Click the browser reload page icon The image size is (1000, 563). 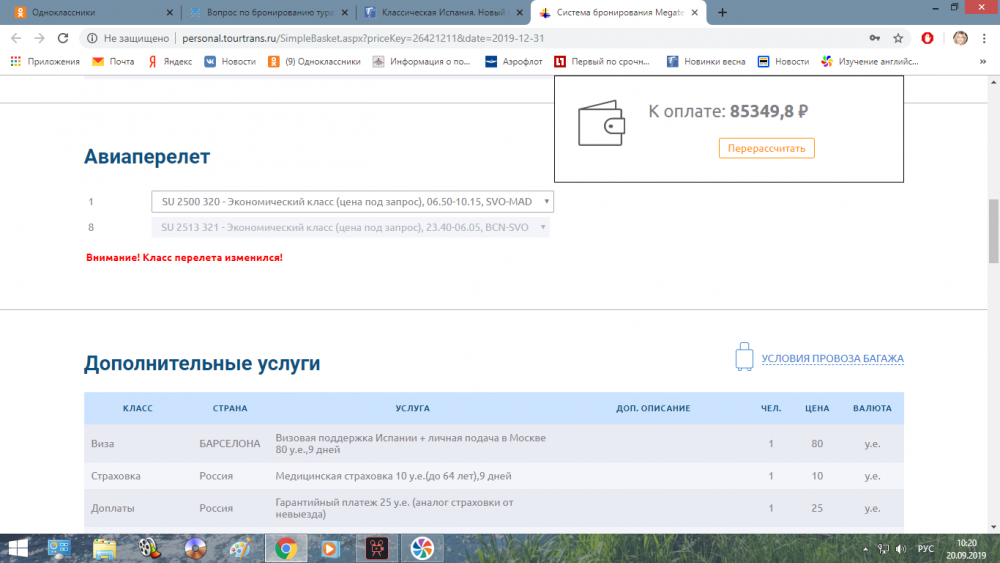click(62, 38)
